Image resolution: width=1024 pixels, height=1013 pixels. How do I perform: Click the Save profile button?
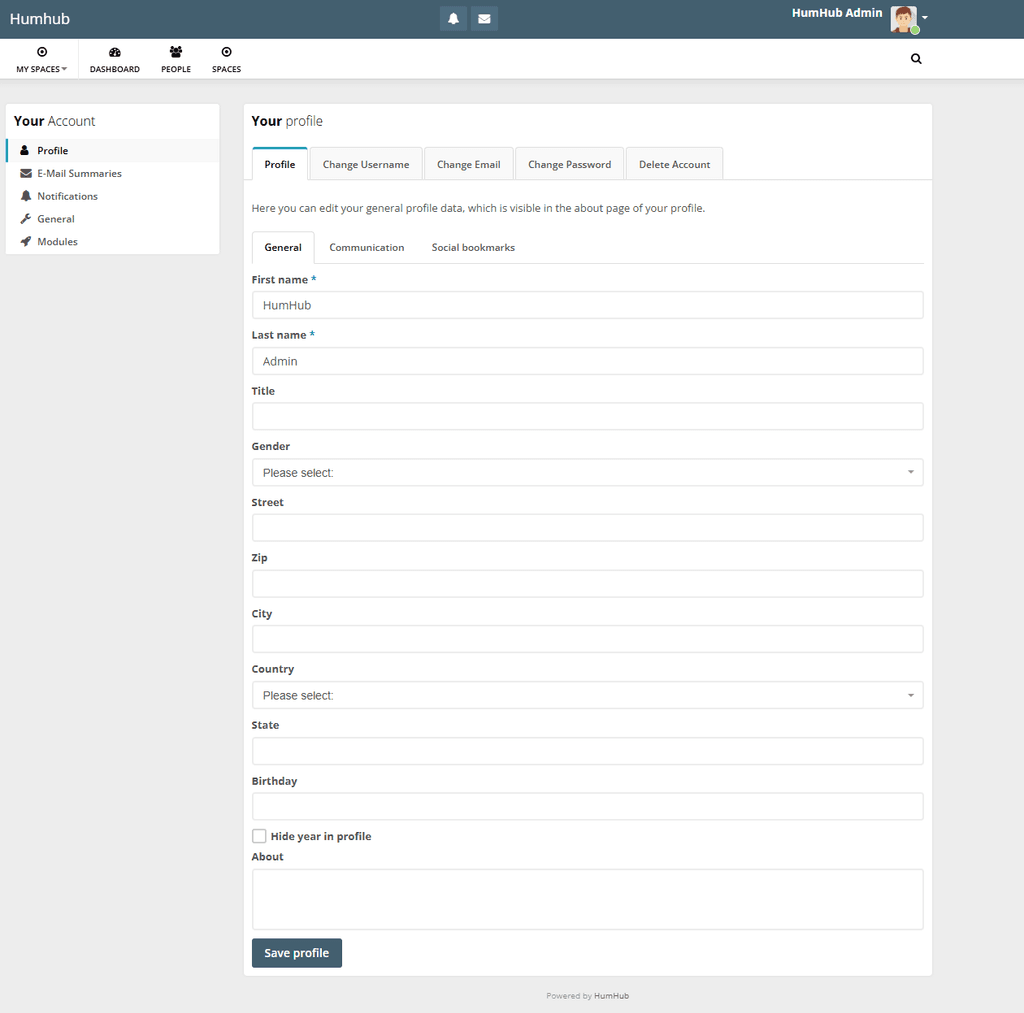297,953
